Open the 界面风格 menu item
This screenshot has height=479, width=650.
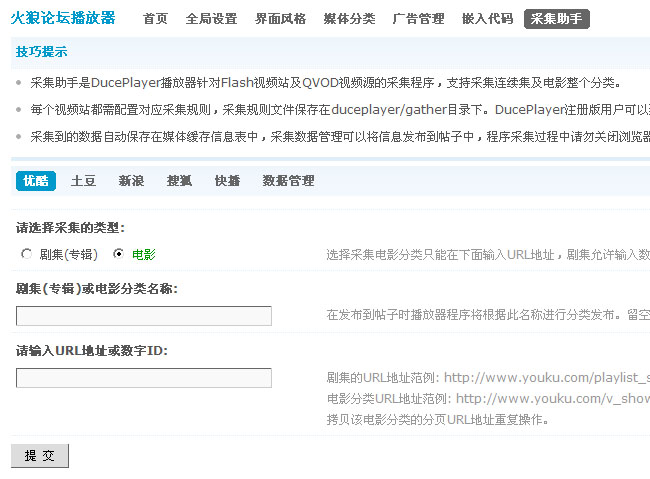pos(281,19)
